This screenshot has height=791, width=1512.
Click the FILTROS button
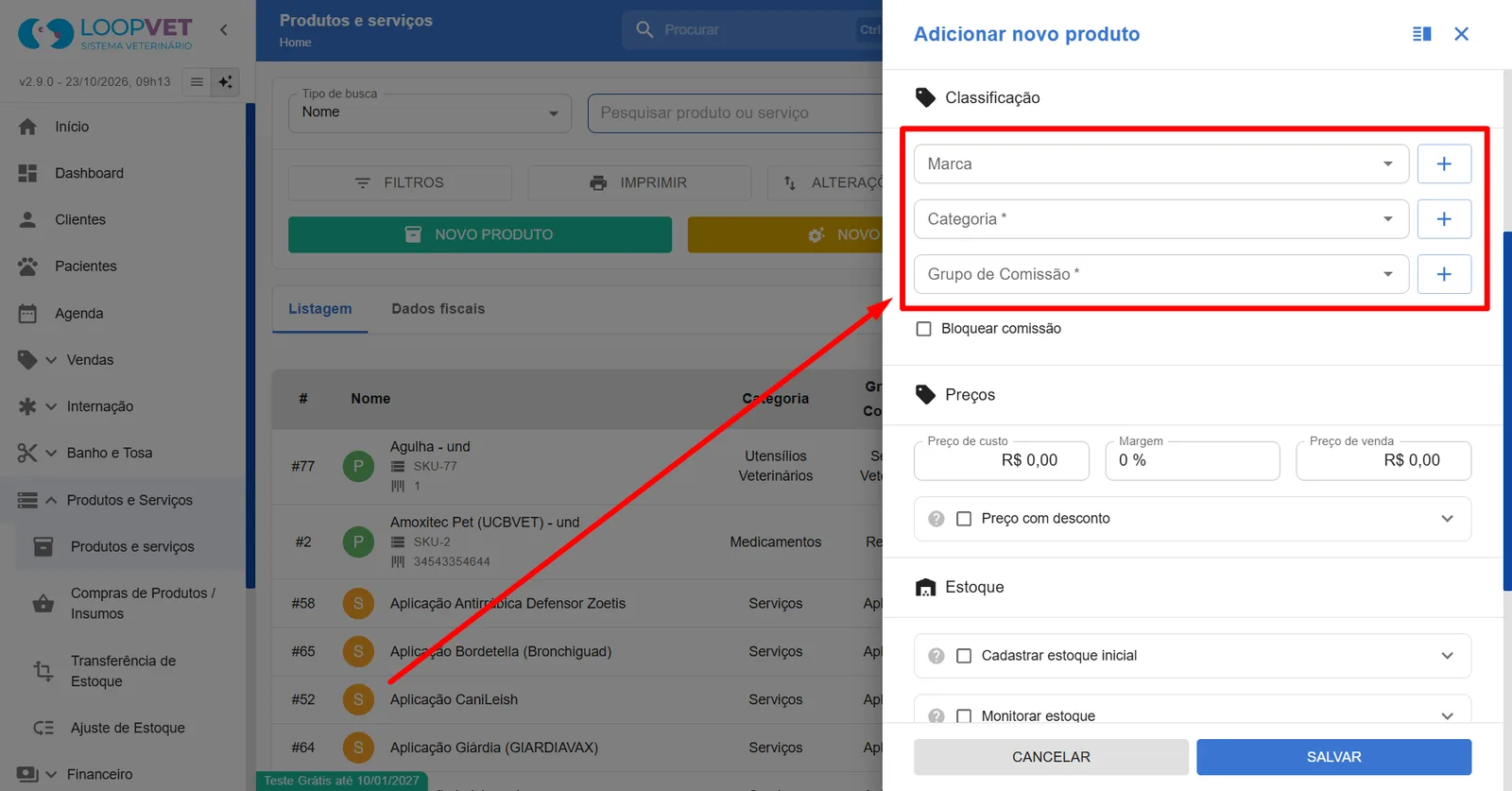pyautogui.click(x=400, y=182)
